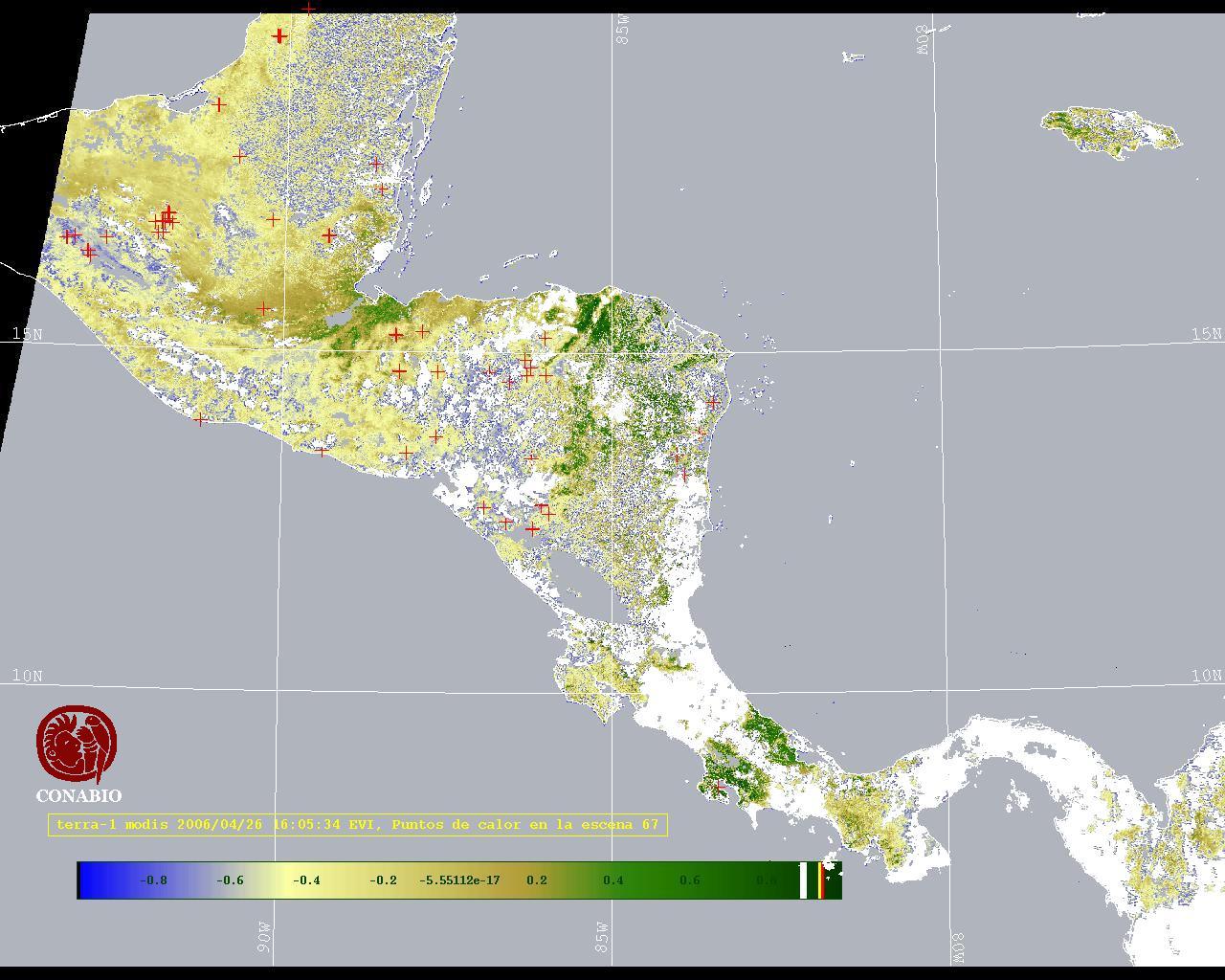
Task: Select the -5.55112e-17 label on the color bar
Action: pyautogui.click(x=459, y=880)
